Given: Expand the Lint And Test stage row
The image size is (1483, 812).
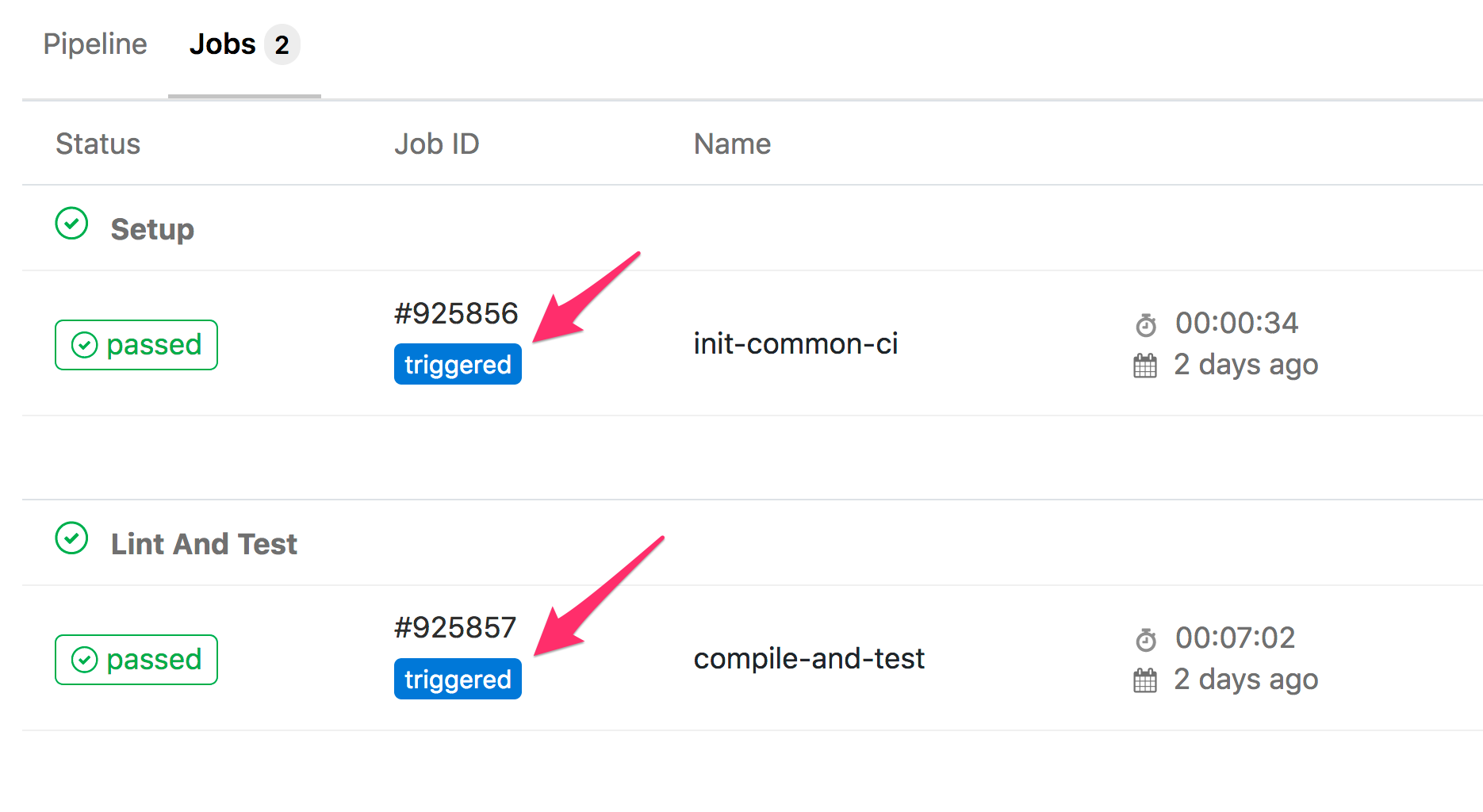Looking at the screenshot, I should pyautogui.click(x=204, y=543).
